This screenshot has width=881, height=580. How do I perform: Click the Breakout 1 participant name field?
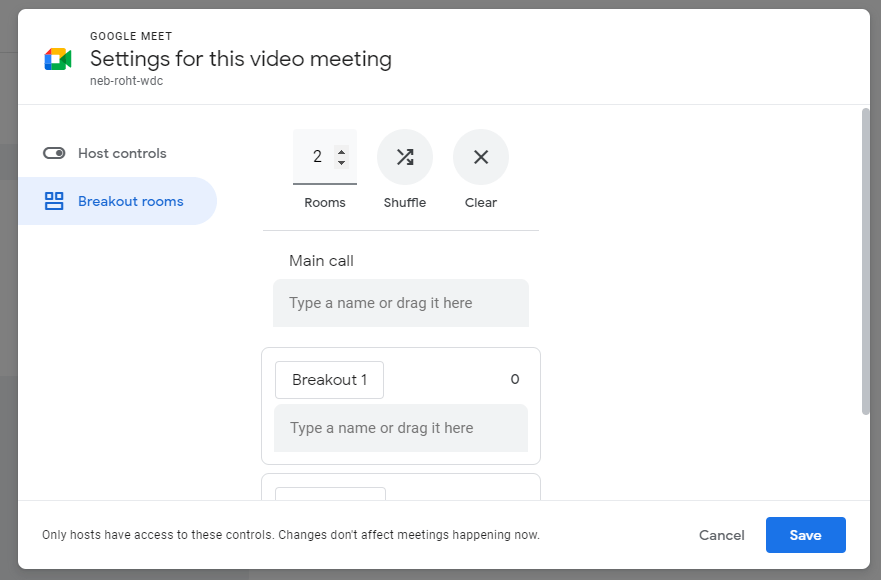401,428
